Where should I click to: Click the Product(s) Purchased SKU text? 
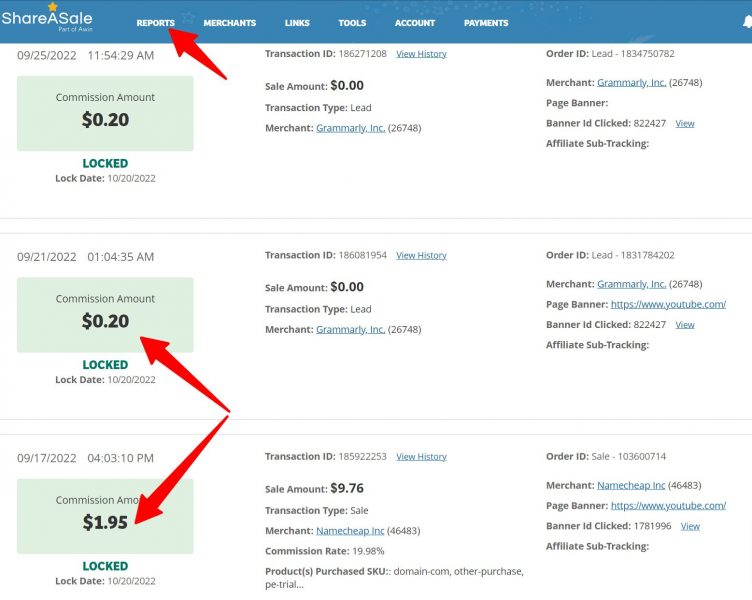pyautogui.click(x=394, y=577)
